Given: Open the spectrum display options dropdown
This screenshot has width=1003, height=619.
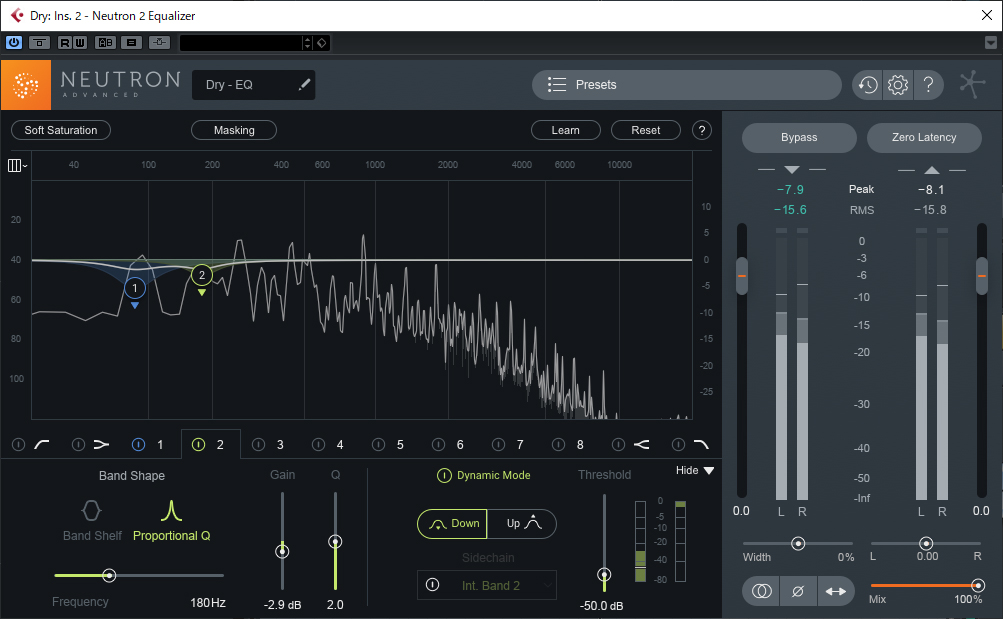Looking at the screenshot, I should tap(17, 166).
